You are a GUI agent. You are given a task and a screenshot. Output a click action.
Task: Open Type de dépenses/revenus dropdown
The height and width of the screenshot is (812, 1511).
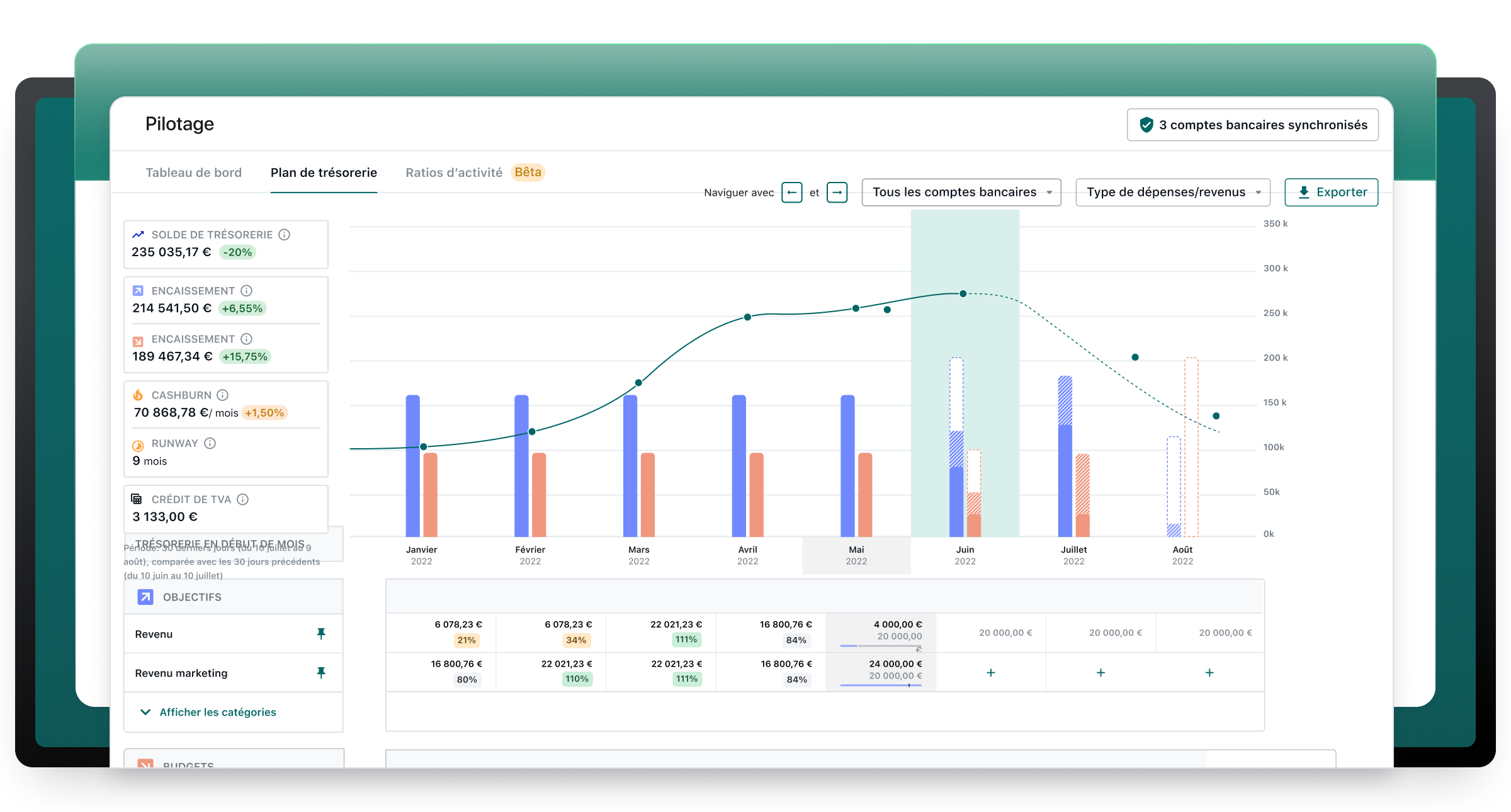(1172, 192)
